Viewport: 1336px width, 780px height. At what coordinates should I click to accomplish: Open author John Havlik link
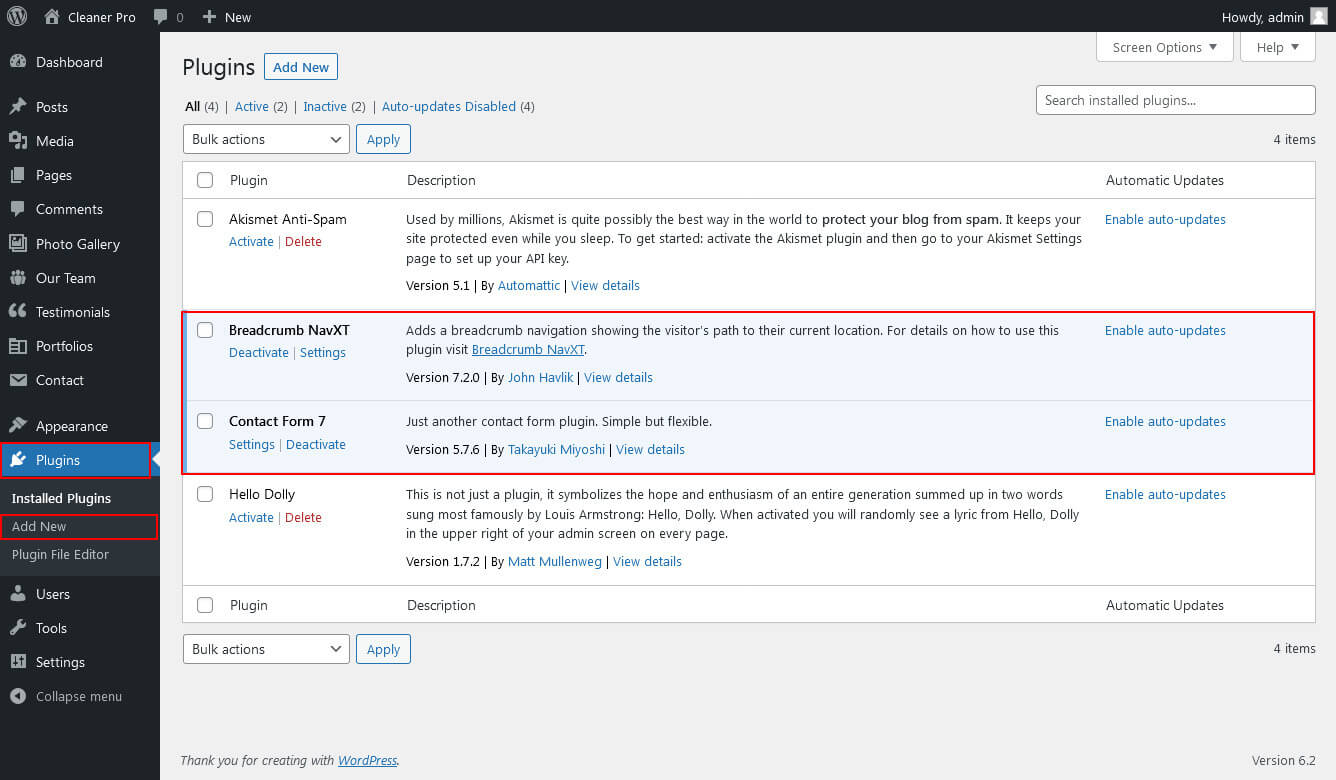click(x=541, y=377)
